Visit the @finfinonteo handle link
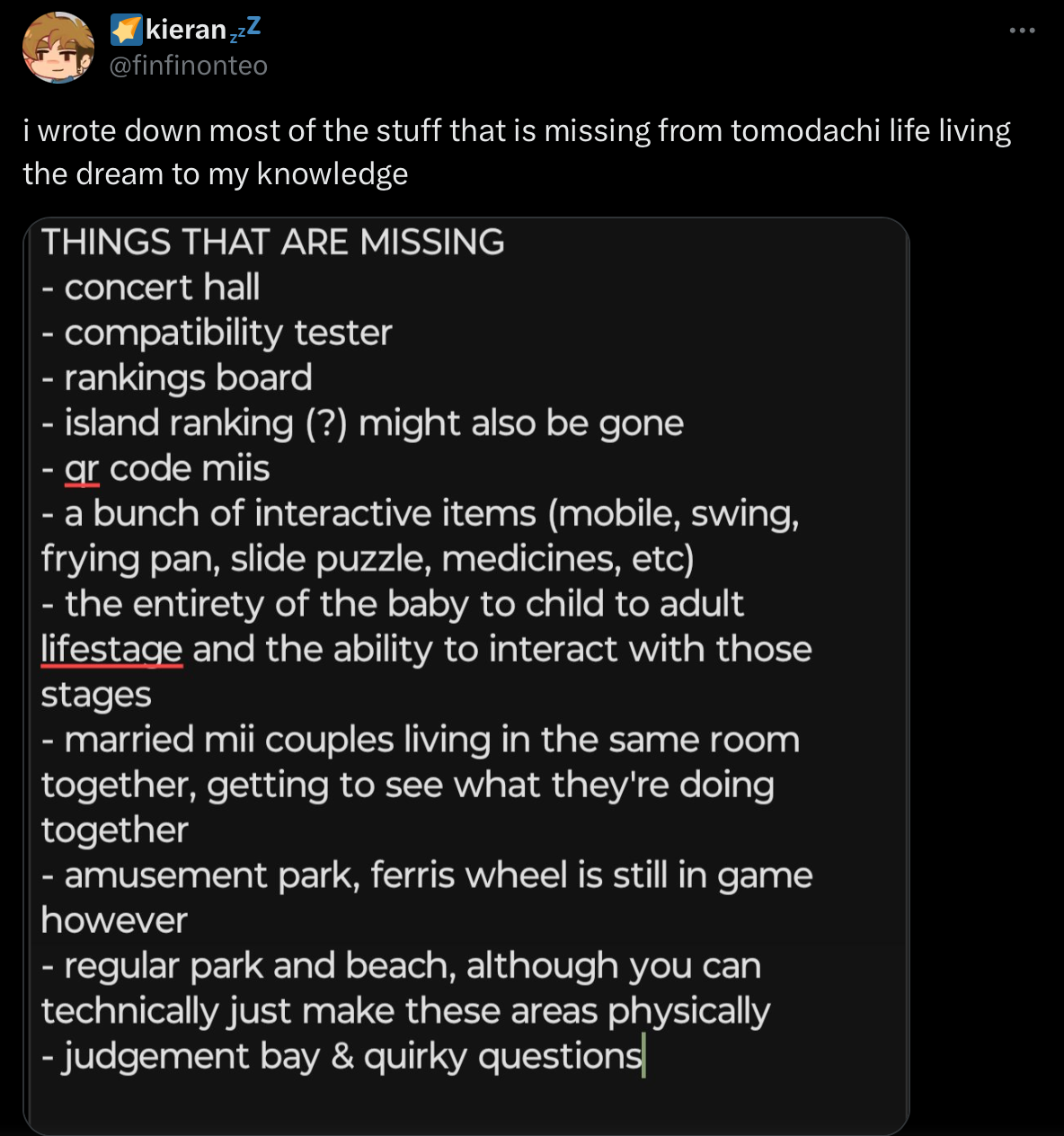Screen dimensions: 1064x1136 189,66
